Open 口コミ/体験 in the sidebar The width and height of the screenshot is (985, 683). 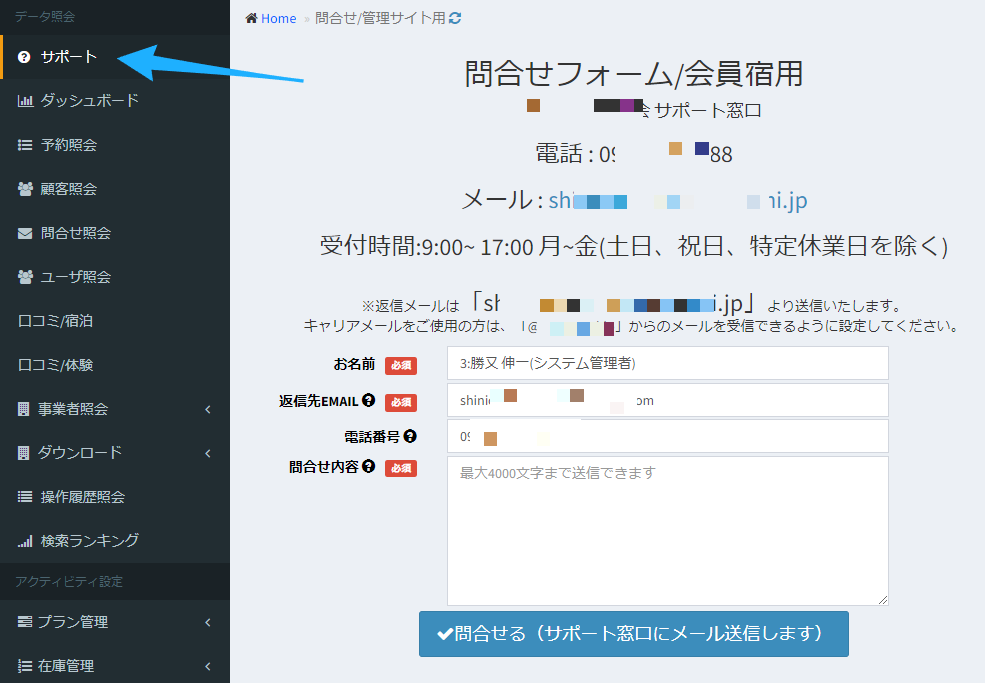(x=115, y=365)
